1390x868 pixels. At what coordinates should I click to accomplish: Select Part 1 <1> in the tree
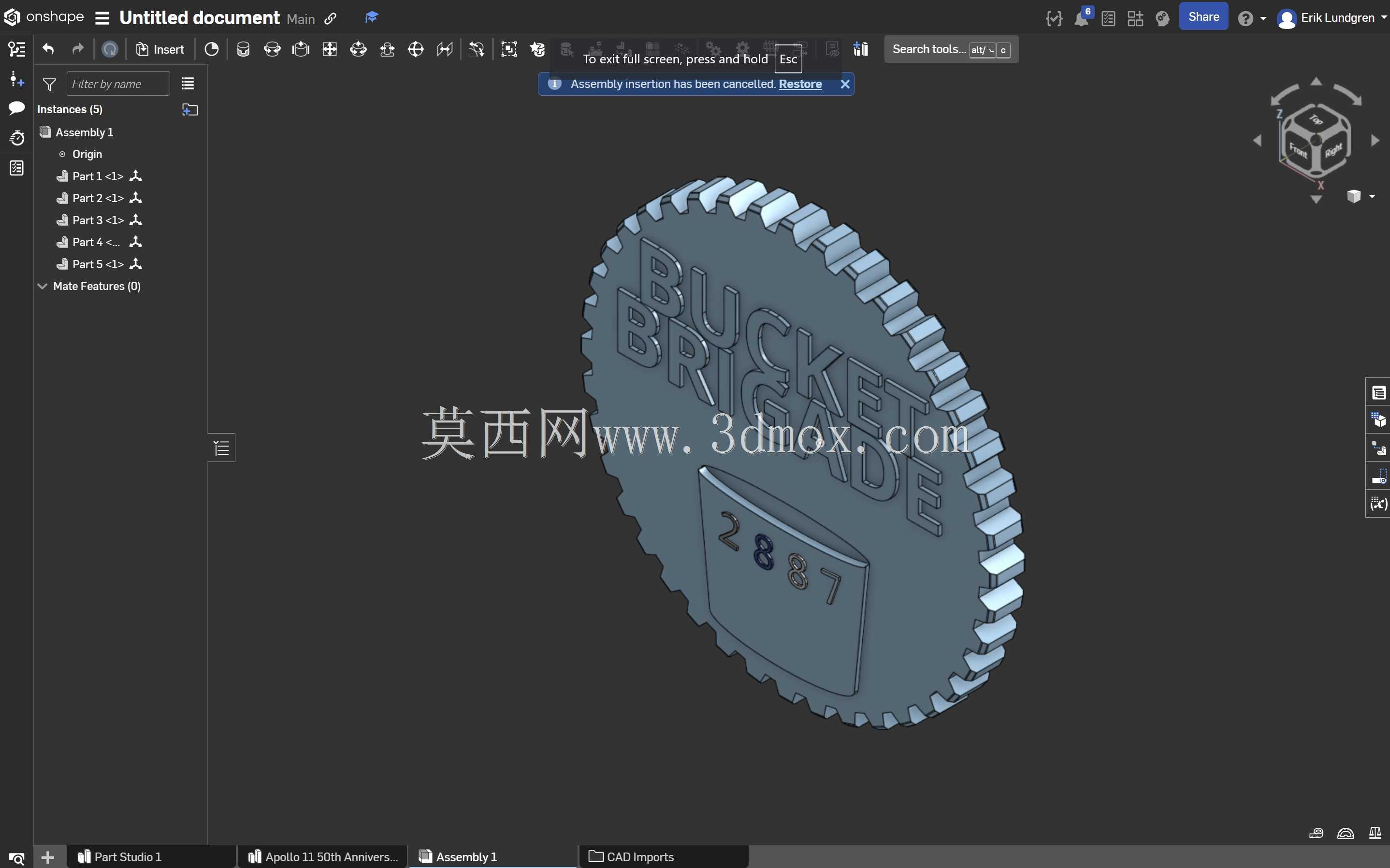pos(98,176)
